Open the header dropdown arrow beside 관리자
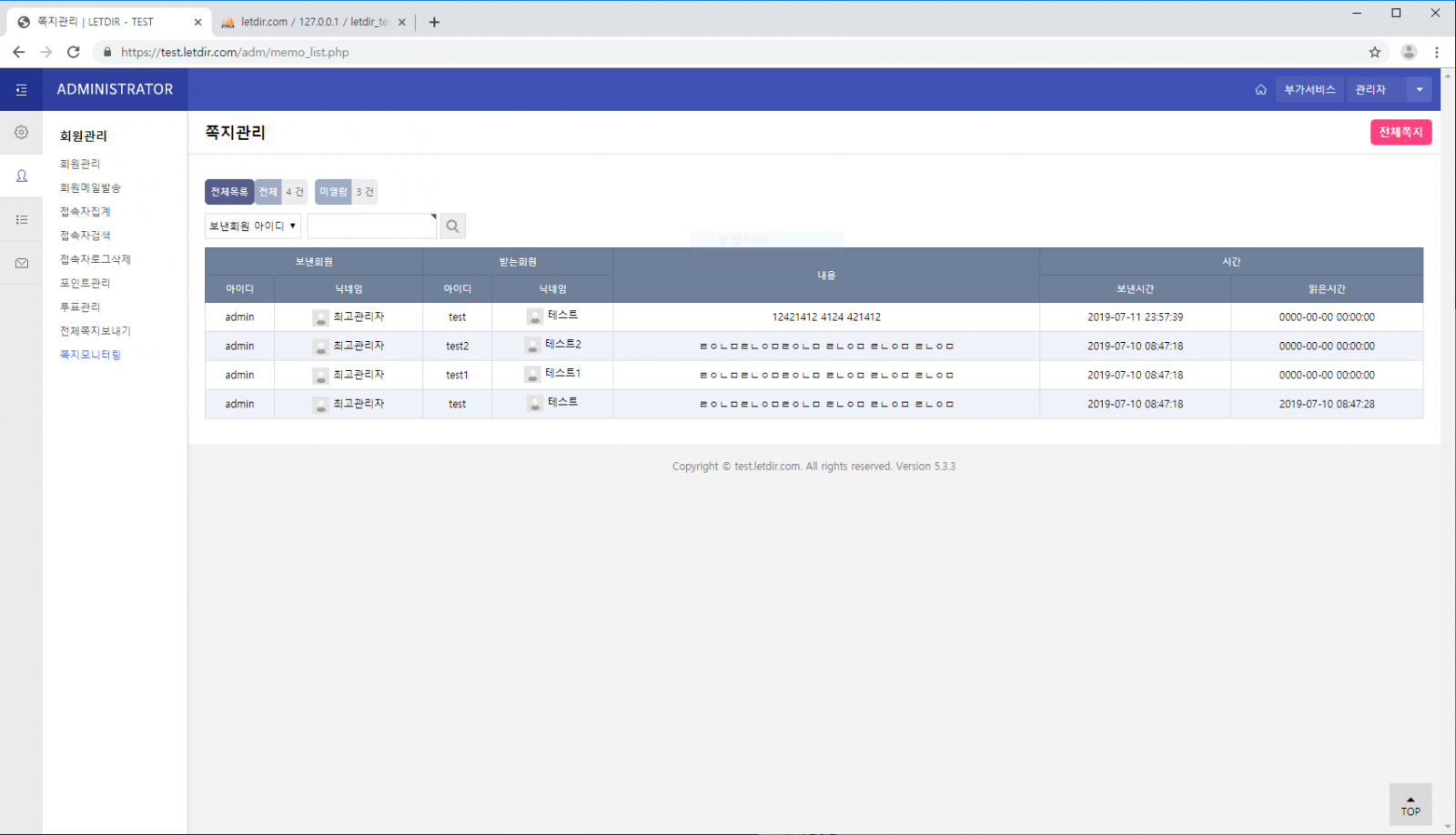Viewport: 1456px width, 835px height. pos(1419,90)
